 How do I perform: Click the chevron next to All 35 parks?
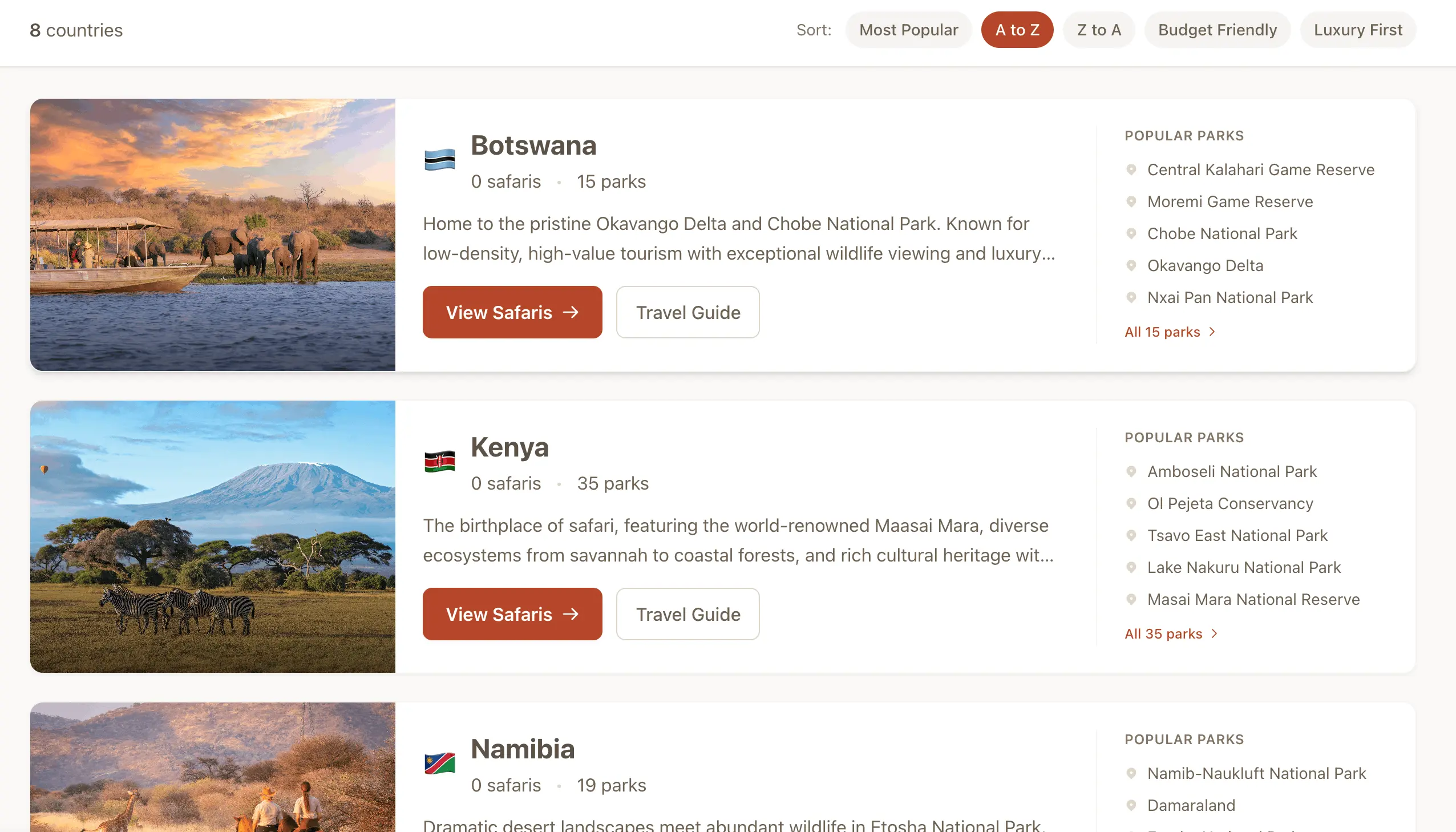pos(1214,633)
